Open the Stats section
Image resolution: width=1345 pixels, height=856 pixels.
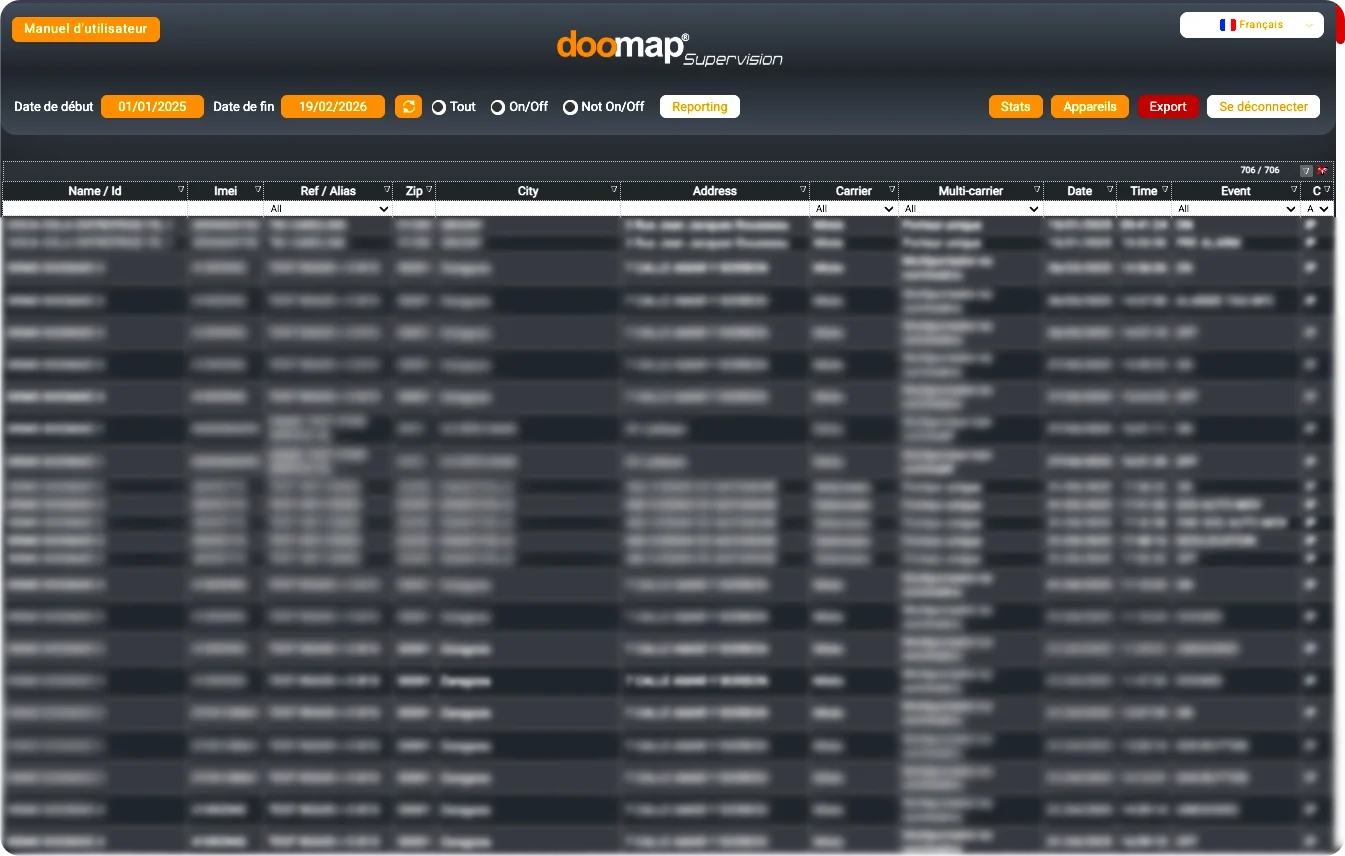point(1015,107)
